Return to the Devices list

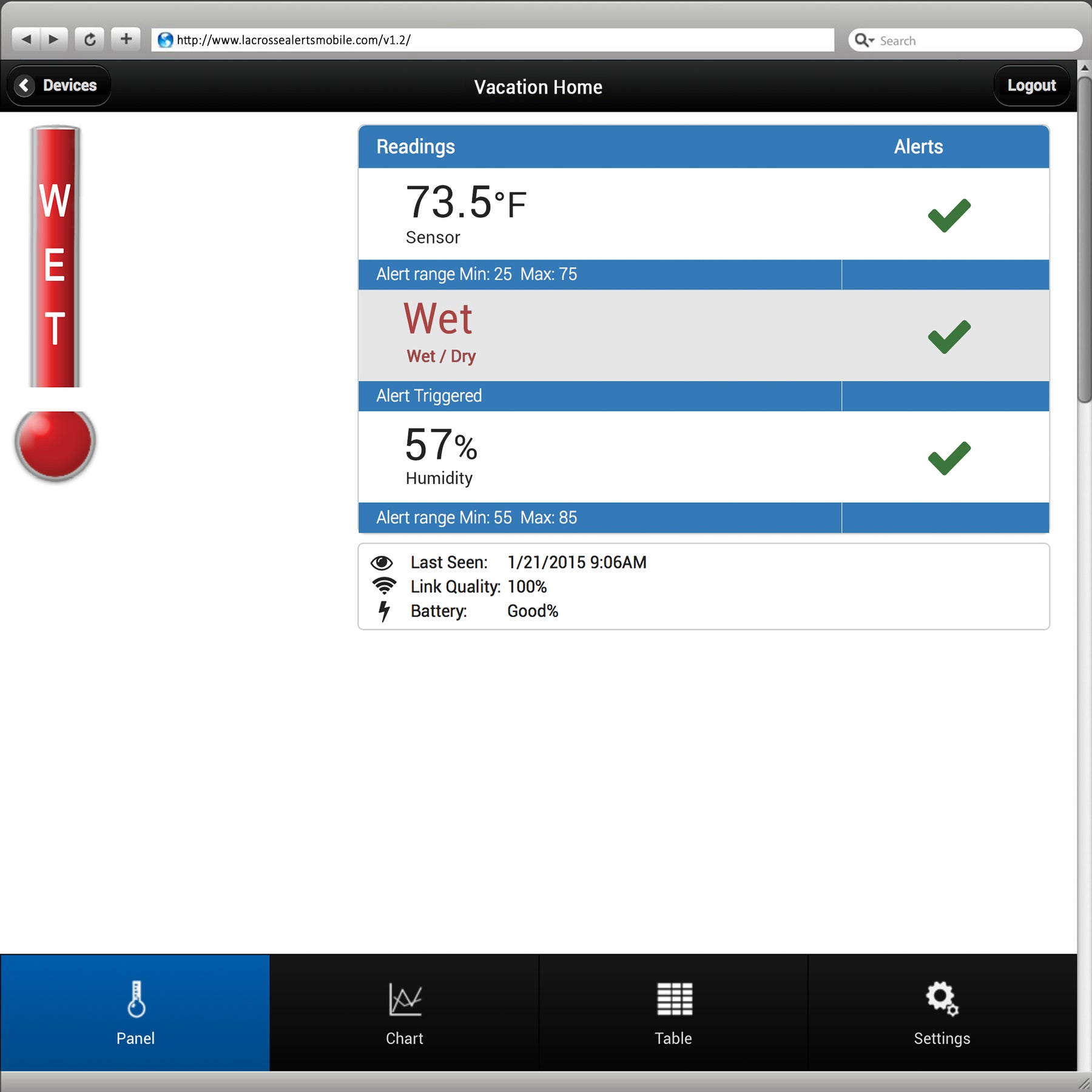point(59,86)
